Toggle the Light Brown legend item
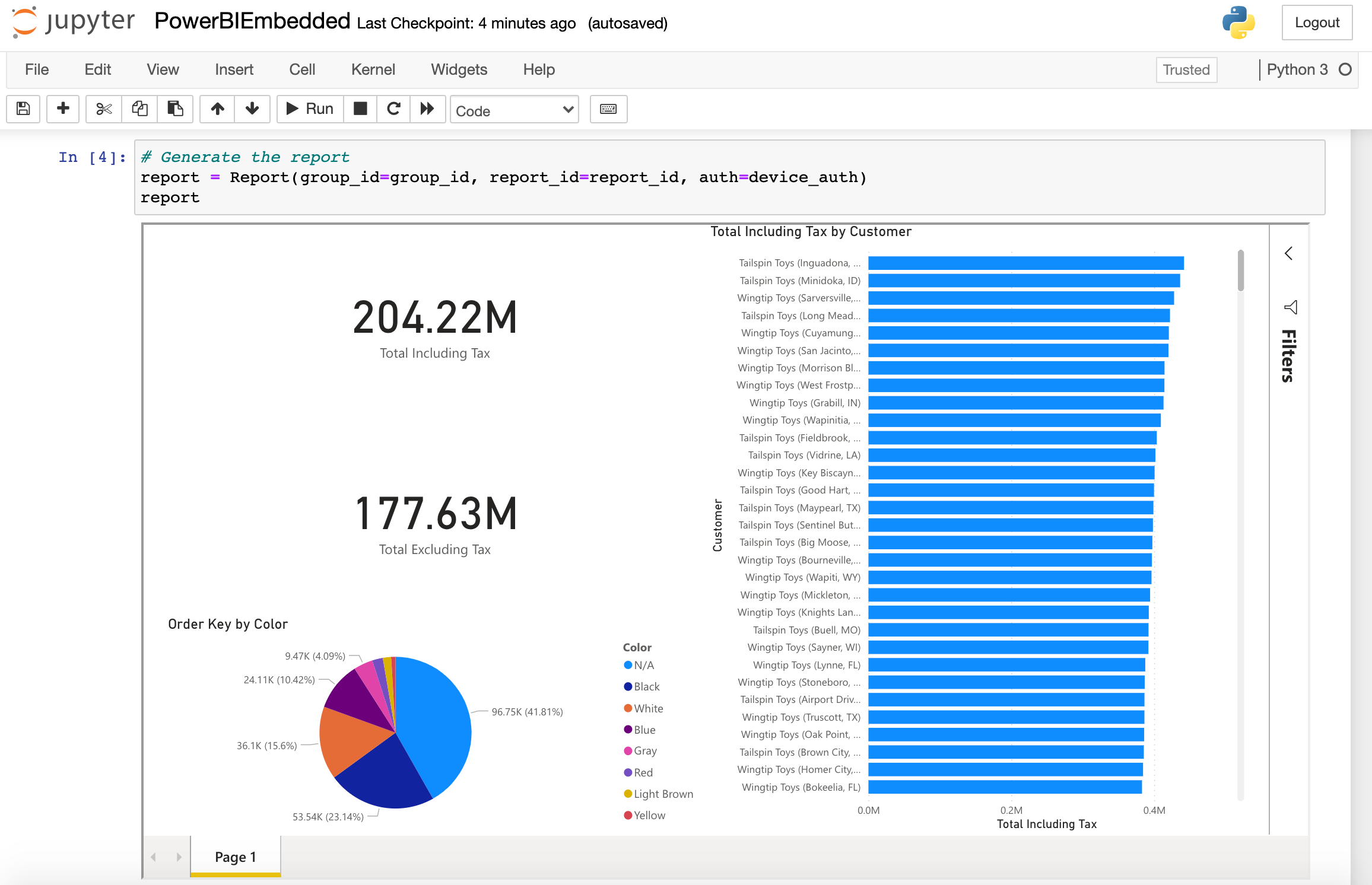Image resolution: width=1372 pixels, height=885 pixels. (x=659, y=794)
